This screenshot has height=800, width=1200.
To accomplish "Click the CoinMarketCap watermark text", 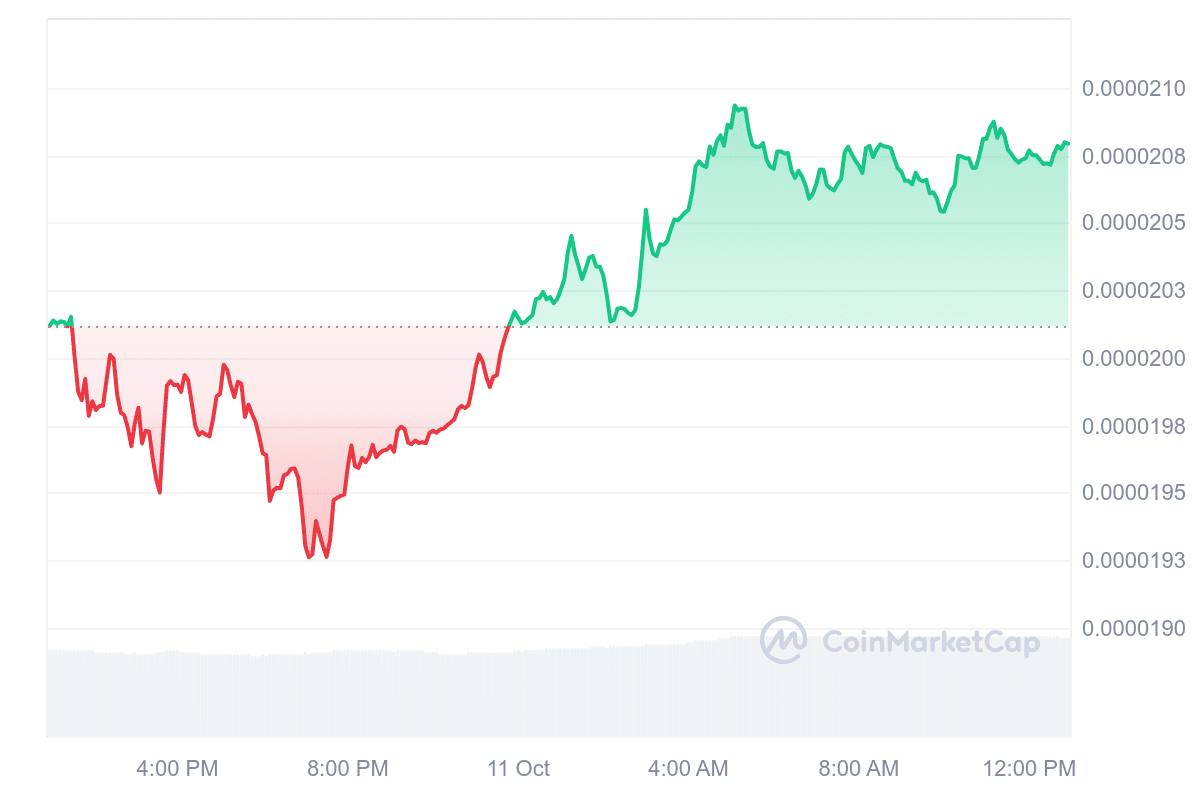I will click(930, 642).
